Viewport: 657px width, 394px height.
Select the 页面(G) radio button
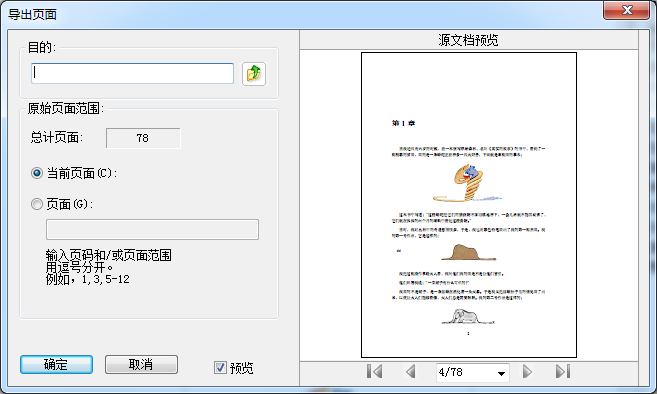tap(37, 204)
